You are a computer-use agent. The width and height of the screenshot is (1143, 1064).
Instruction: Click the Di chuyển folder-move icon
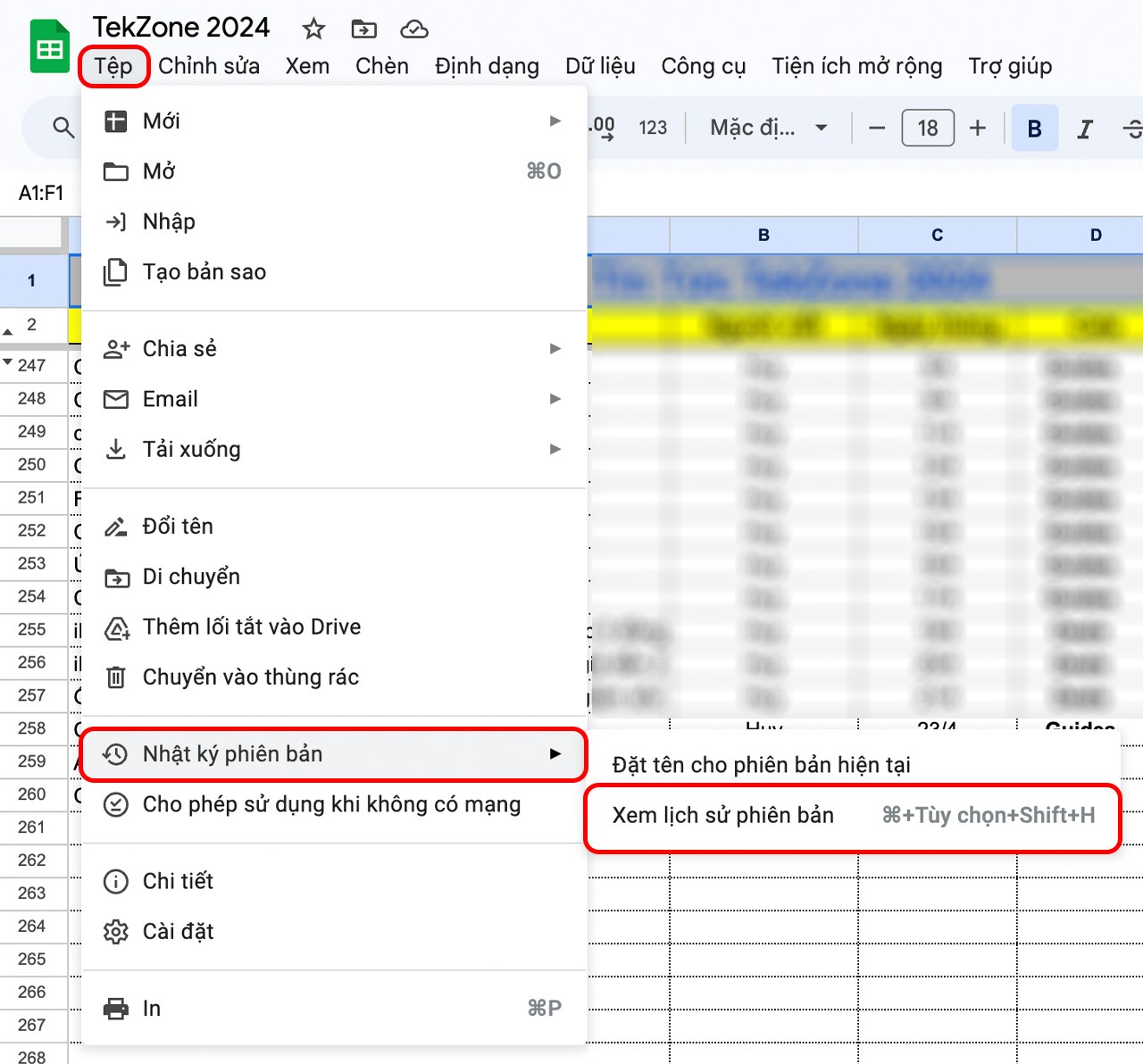[117, 578]
